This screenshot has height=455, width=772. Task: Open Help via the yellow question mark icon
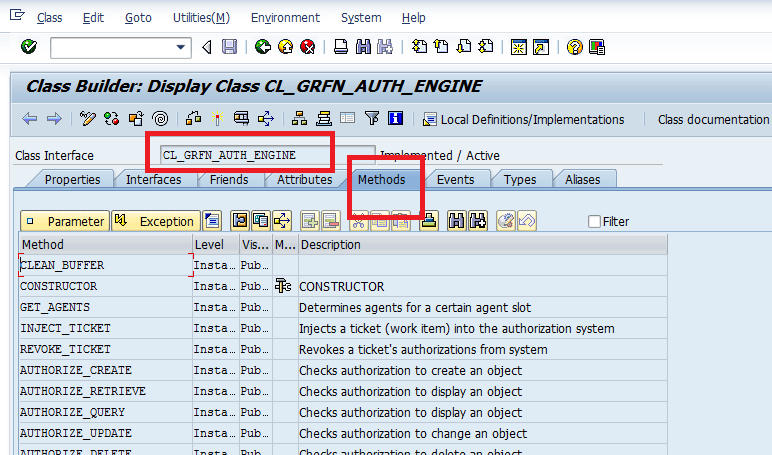pyautogui.click(x=575, y=47)
